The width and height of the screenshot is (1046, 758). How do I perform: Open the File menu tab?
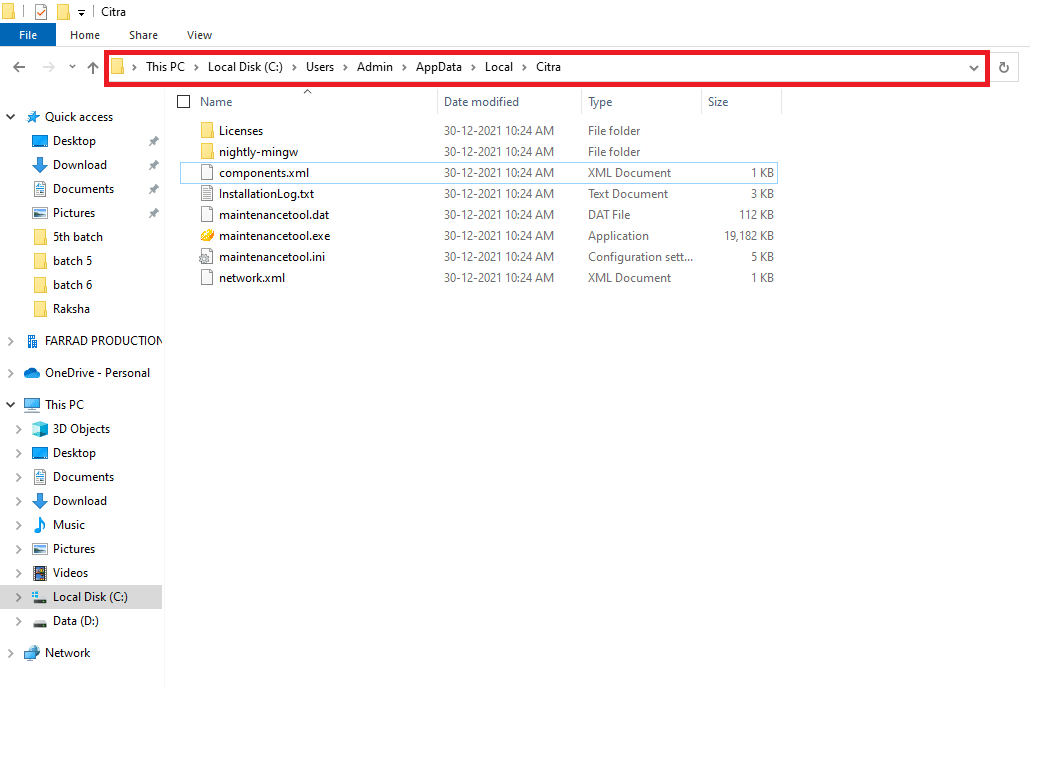pos(28,35)
